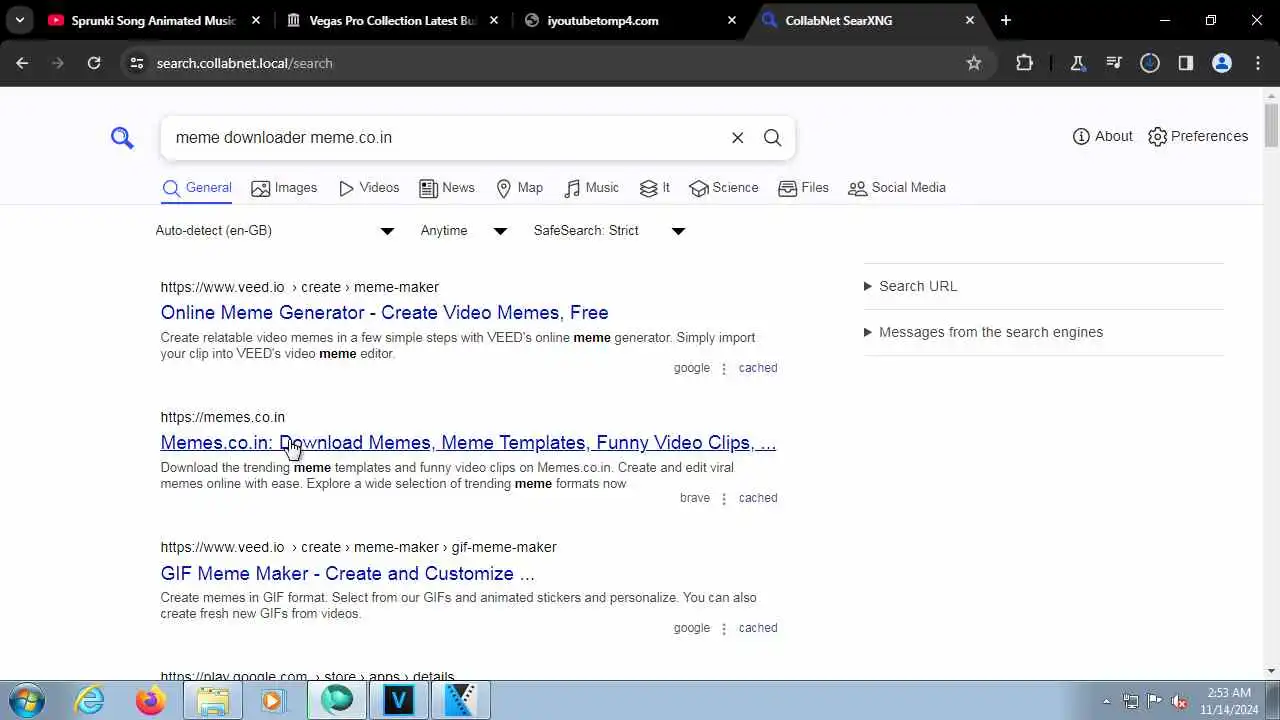
Task: Open the media control icon in toolbar
Action: click(1114, 63)
